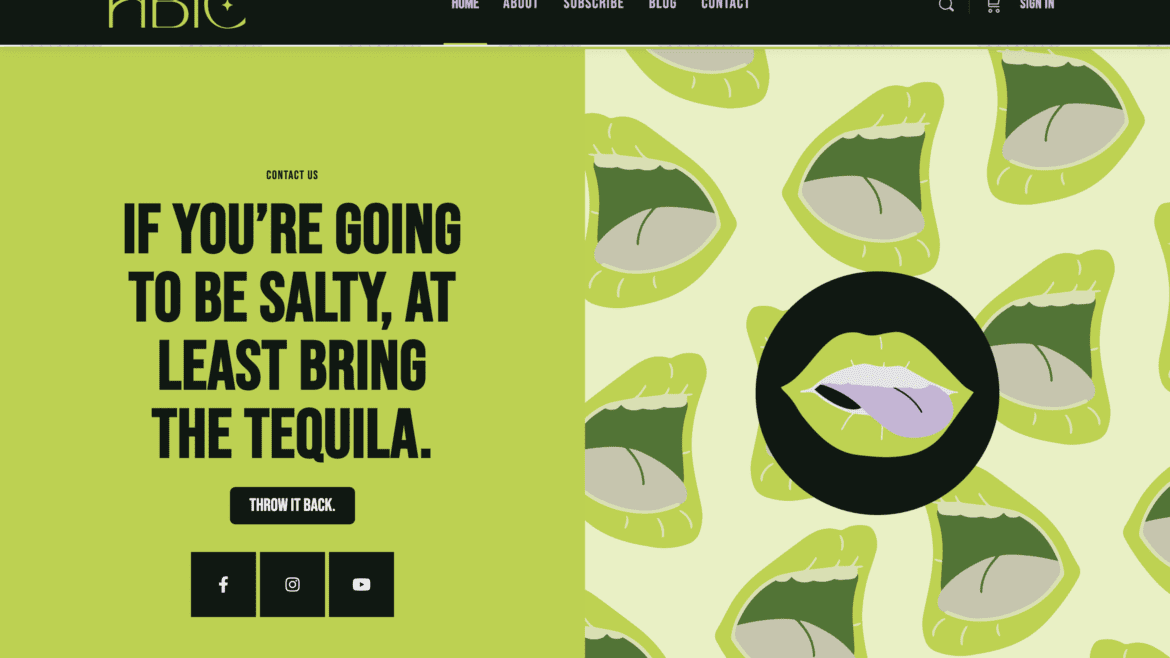Click the Throw It Back button
1170x658 pixels.
click(292, 505)
